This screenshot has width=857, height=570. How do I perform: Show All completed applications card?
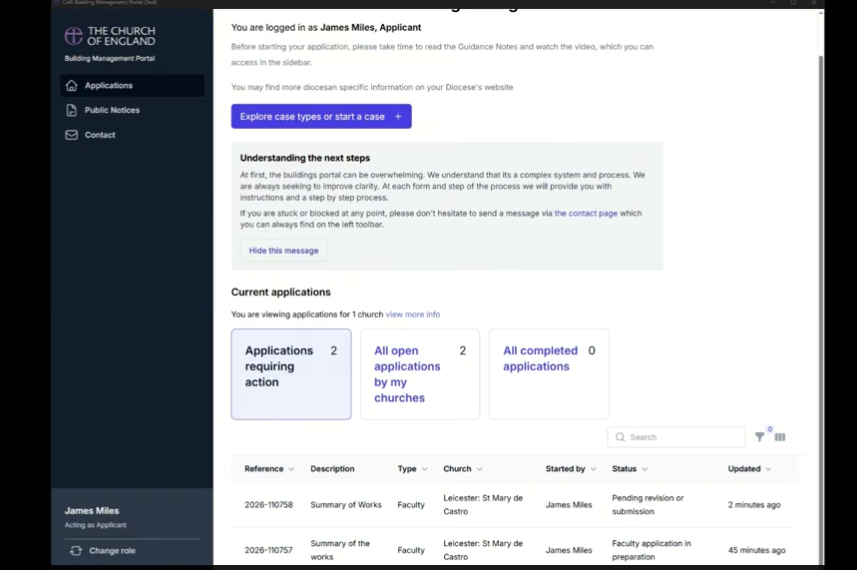coord(549,374)
